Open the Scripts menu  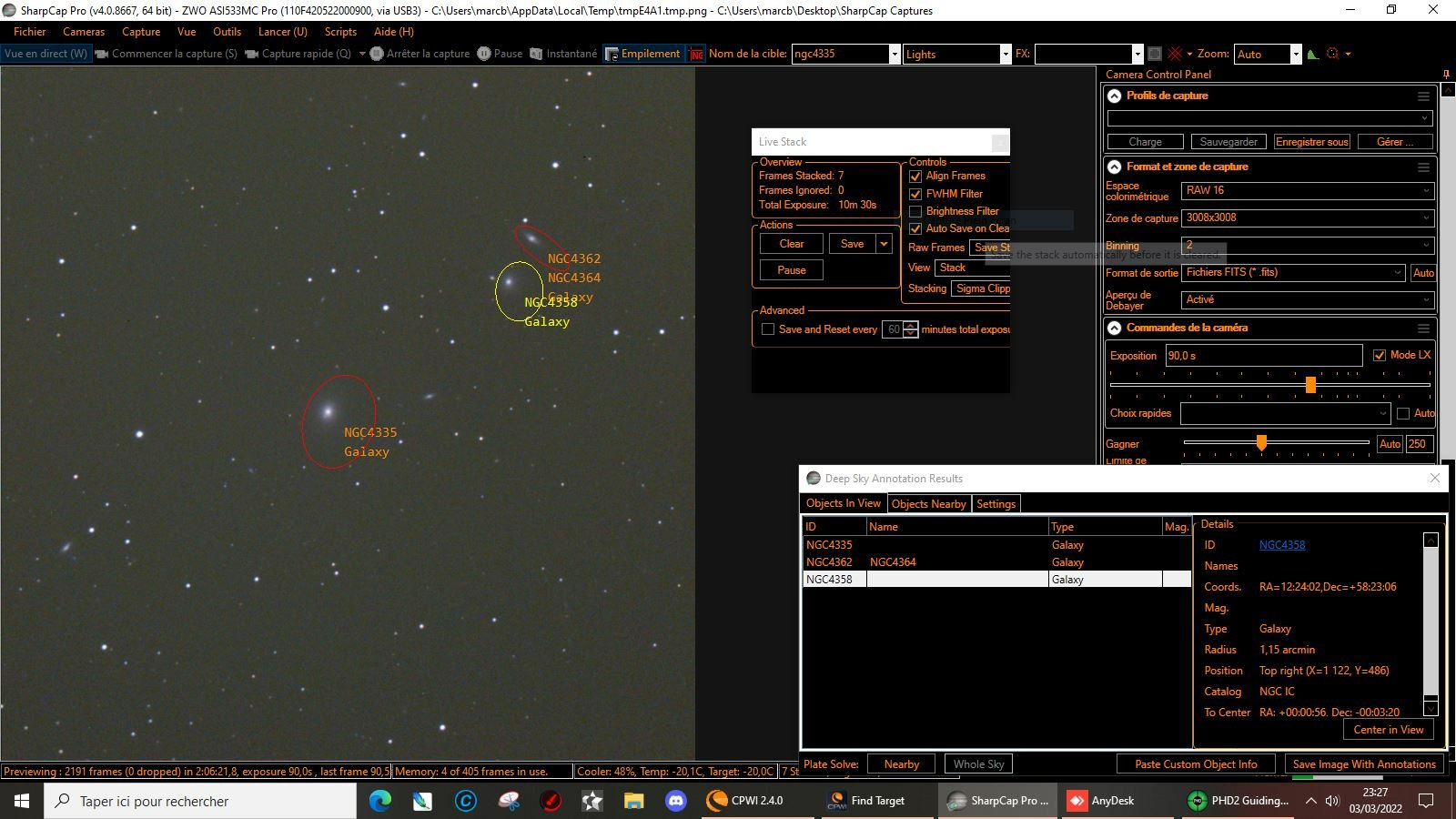[x=340, y=32]
